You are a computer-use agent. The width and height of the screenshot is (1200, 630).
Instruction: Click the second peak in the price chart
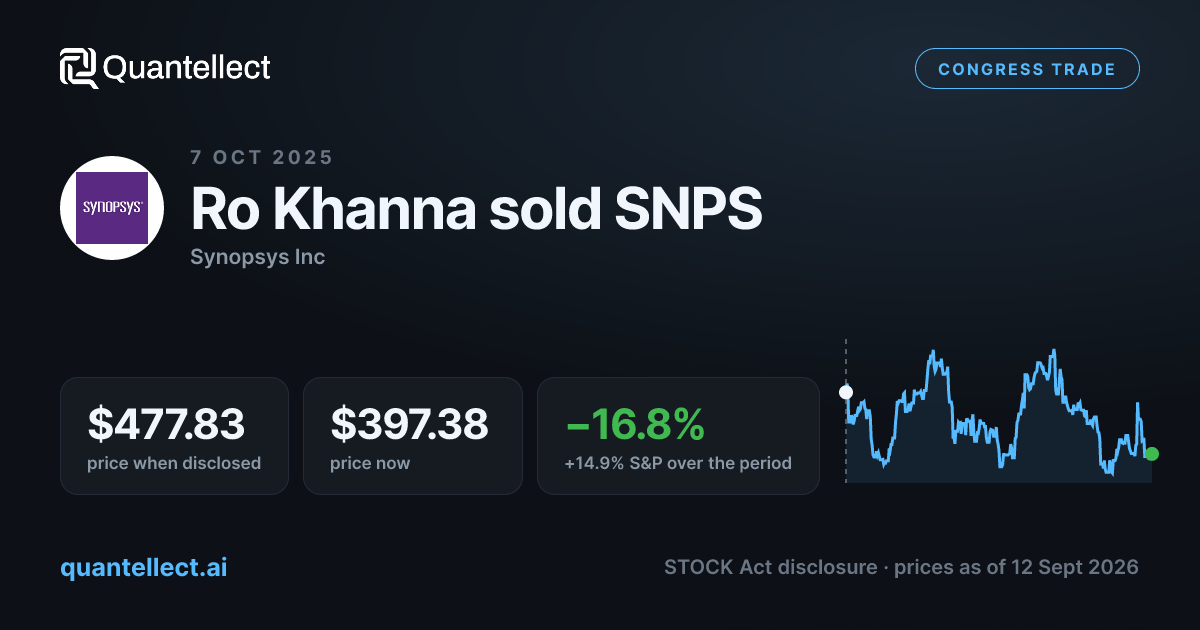(x=1054, y=352)
